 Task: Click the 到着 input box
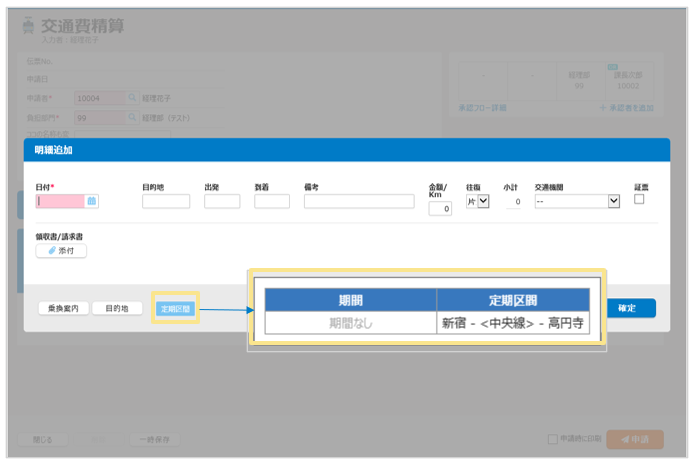click(272, 201)
